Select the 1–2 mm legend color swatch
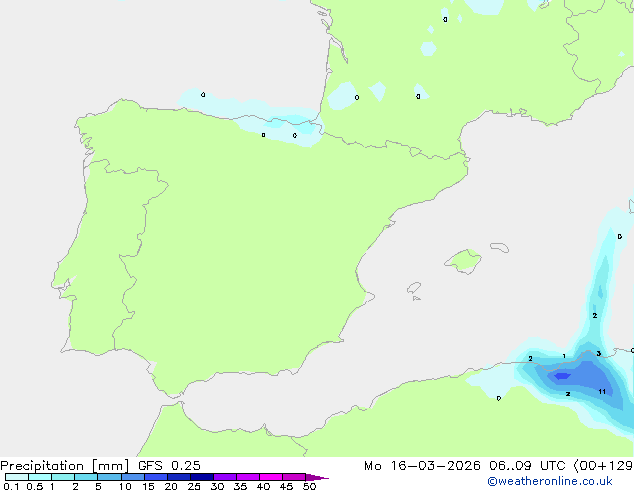 point(63,477)
